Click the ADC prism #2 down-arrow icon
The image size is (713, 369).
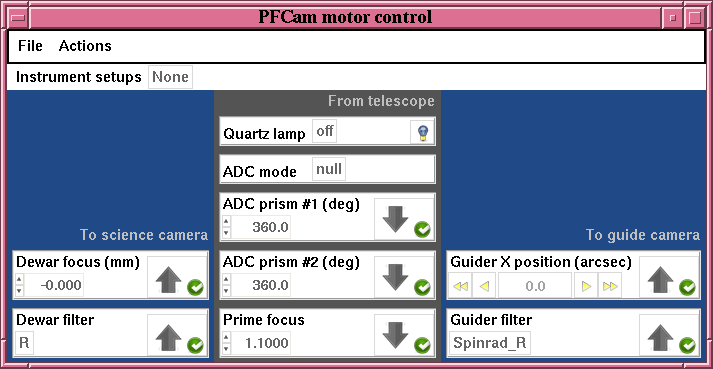pos(395,277)
